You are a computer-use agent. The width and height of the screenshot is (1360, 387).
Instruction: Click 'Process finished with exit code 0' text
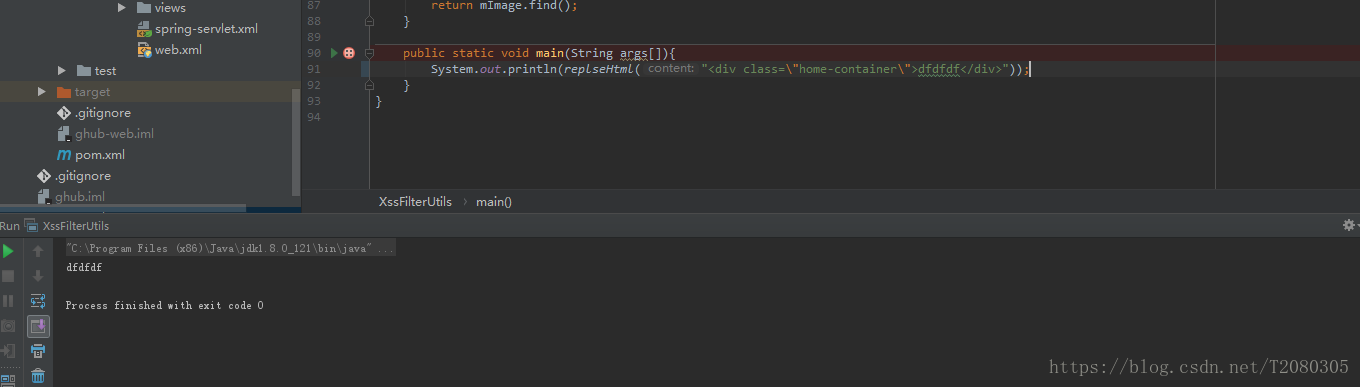click(x=165, y=306)
